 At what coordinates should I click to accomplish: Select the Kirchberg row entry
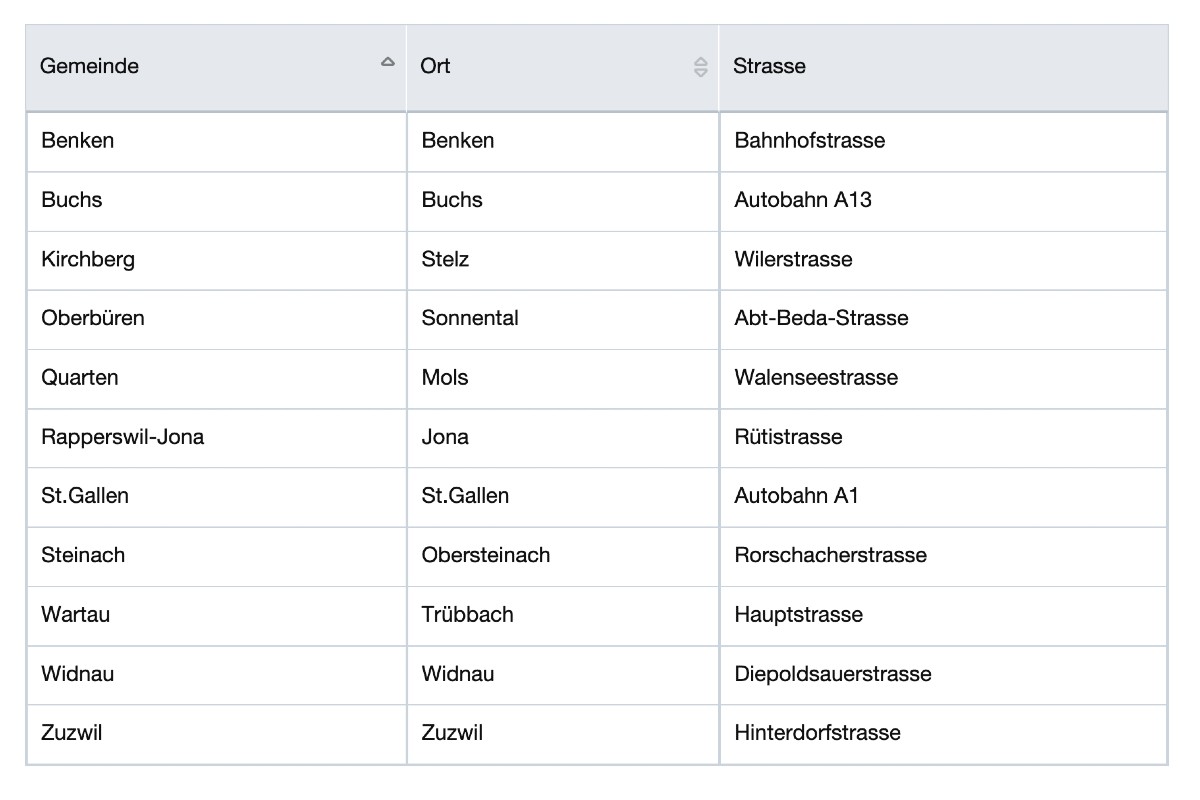[x=88, y=259]
